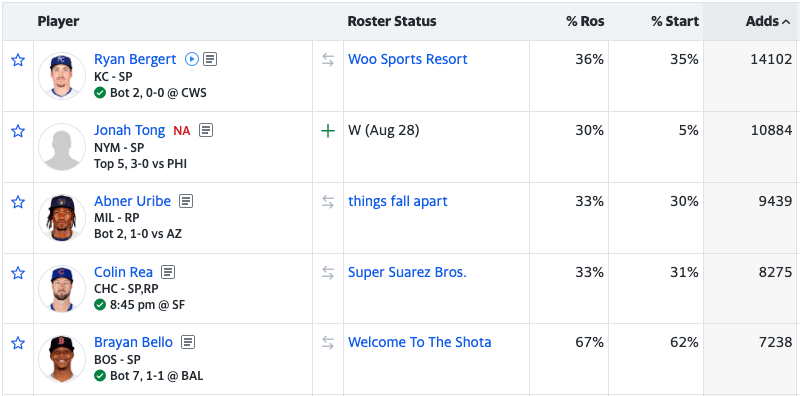
Task: Toggle the watch star for Jonah Tong
Action: [x=18, y=131]
